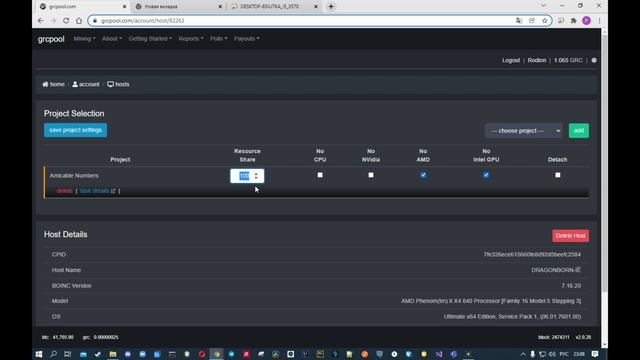Go to home breadcrumb
The height and width of the screenshot is (360, 640).
click(53, 84)
